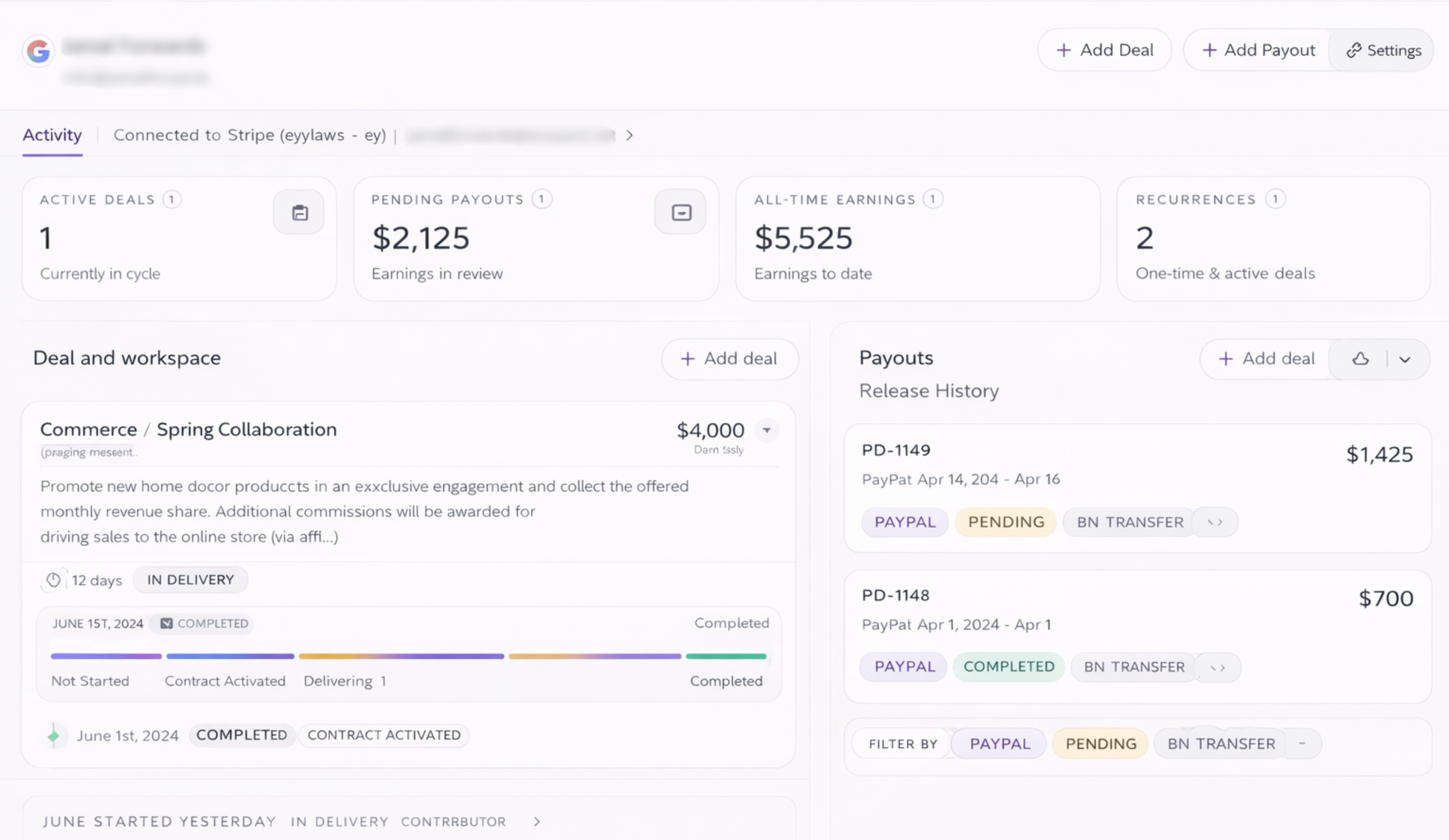The height and width of the screenshot is (840, 1449).
Task: Click the info badge next to All-Time Earnings
Action: tap(932, 199)
